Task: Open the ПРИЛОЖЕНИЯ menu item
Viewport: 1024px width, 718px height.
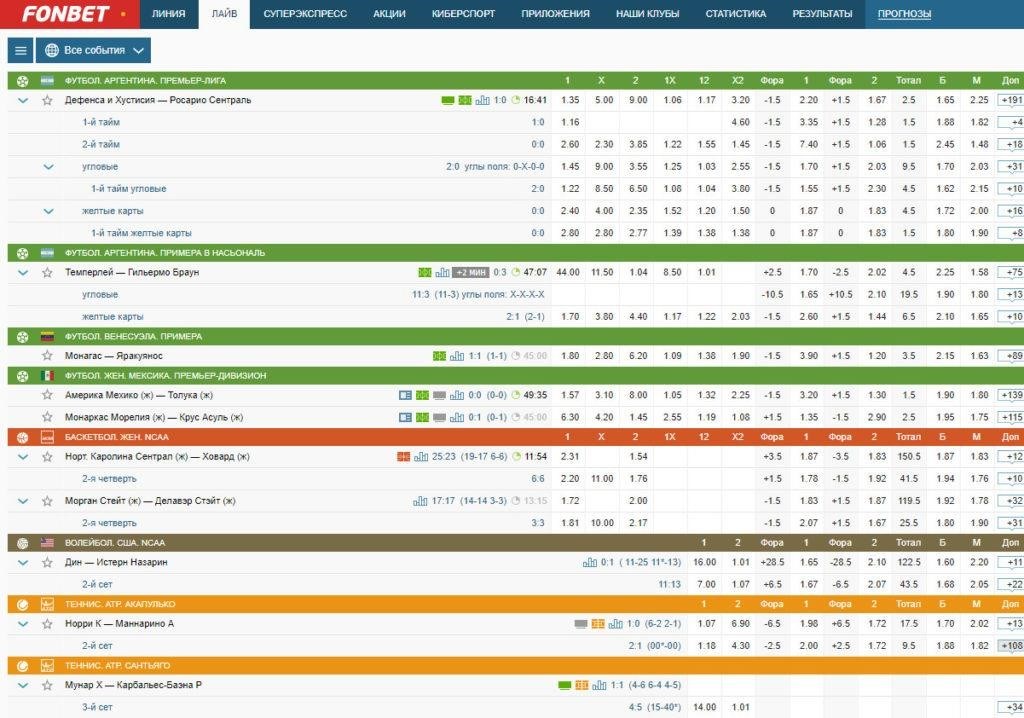Action: click(x=555, y=14)
